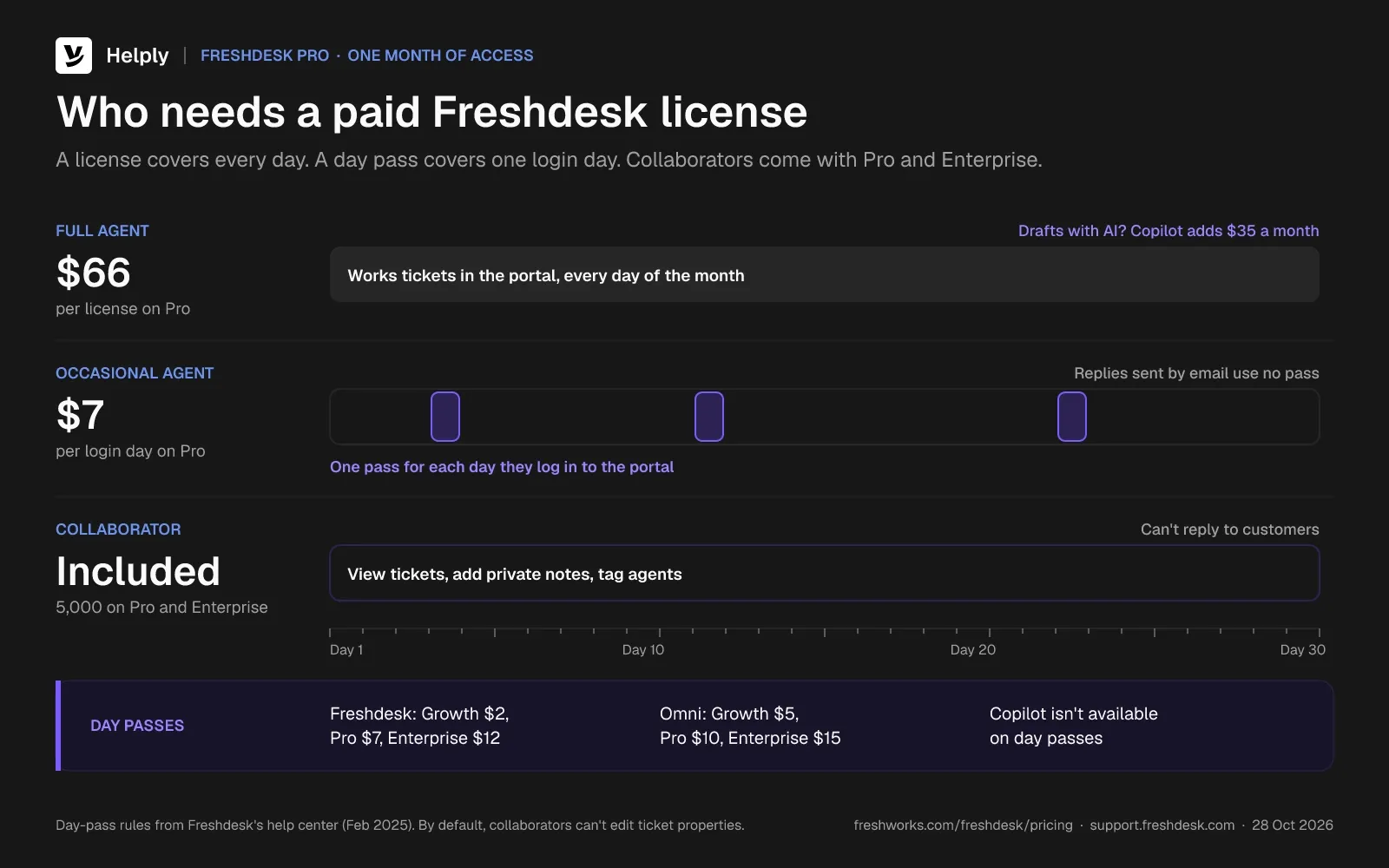The image size is (1389, 868).
Task: Click the Helply logo icon
Action: pyautogui.click(x=74, y=56)
